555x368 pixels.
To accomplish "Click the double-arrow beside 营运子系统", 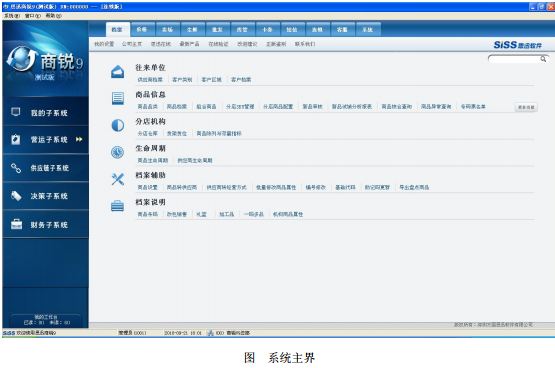I will (79, 139).
